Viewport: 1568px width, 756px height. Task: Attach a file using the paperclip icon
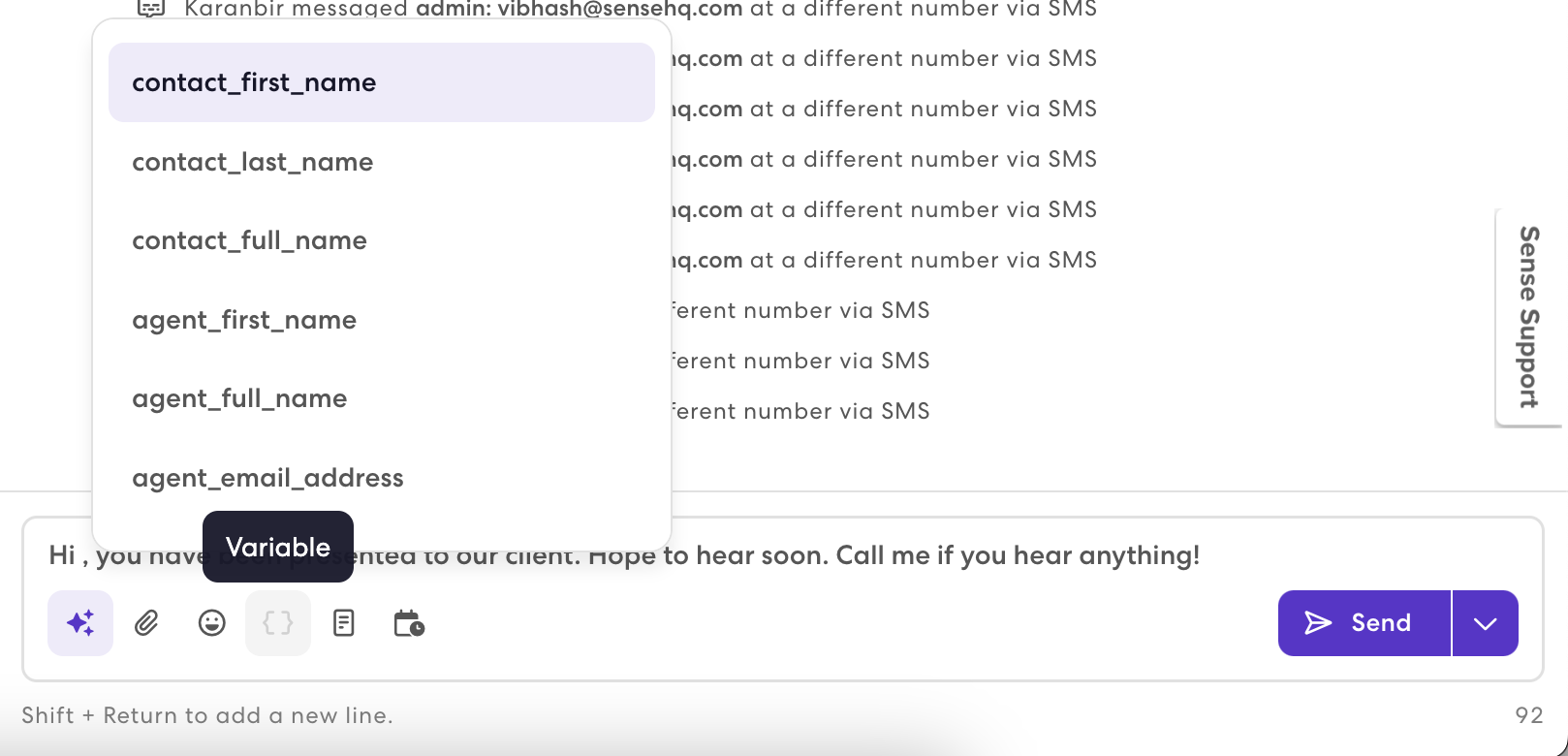tap(146, 623)
